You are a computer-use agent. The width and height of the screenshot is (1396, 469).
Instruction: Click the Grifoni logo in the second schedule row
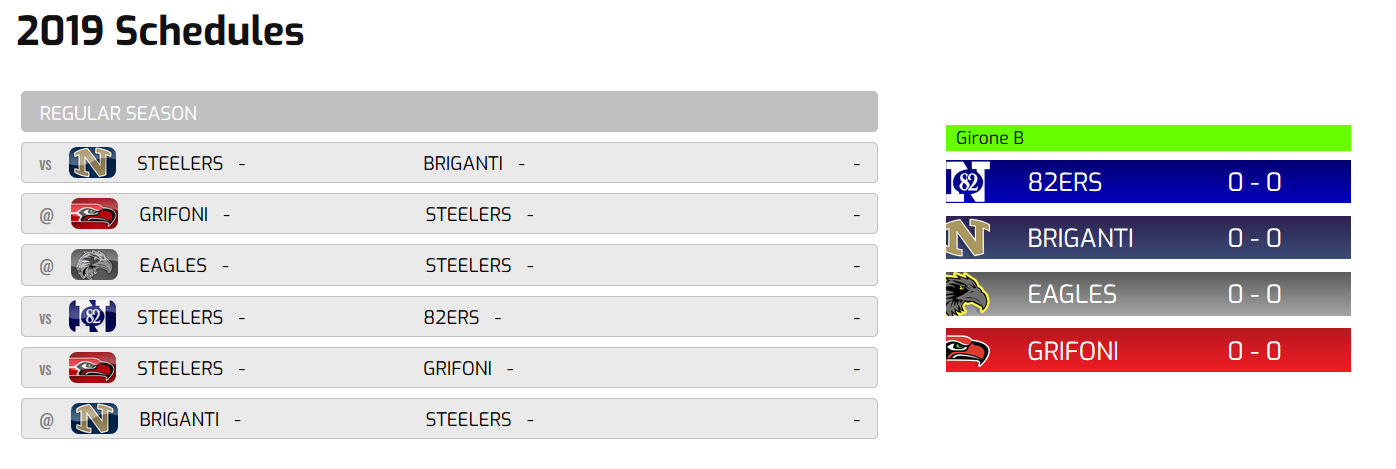(x=94, y=213)
